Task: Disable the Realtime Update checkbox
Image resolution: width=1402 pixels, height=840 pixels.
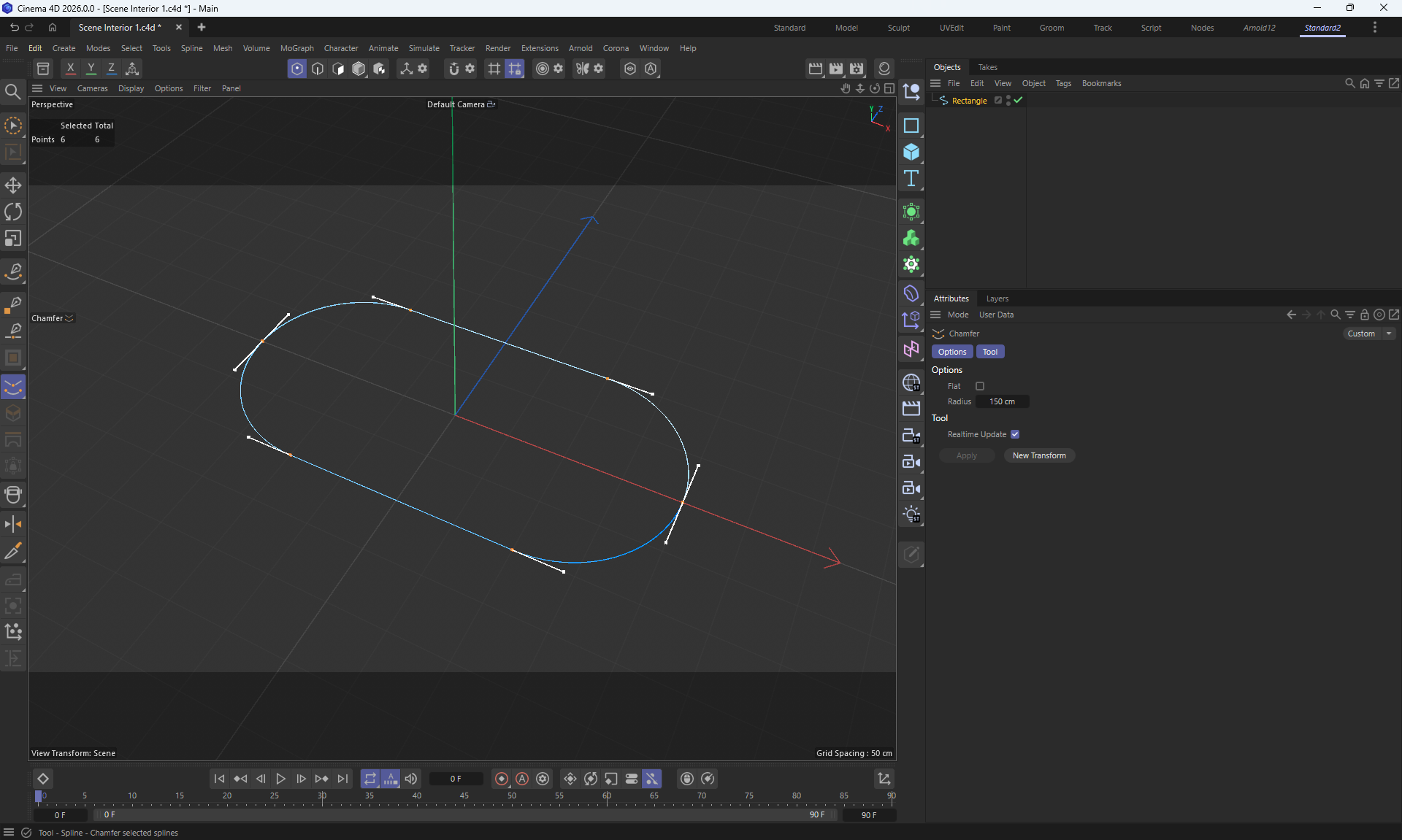Action: 1015,434
